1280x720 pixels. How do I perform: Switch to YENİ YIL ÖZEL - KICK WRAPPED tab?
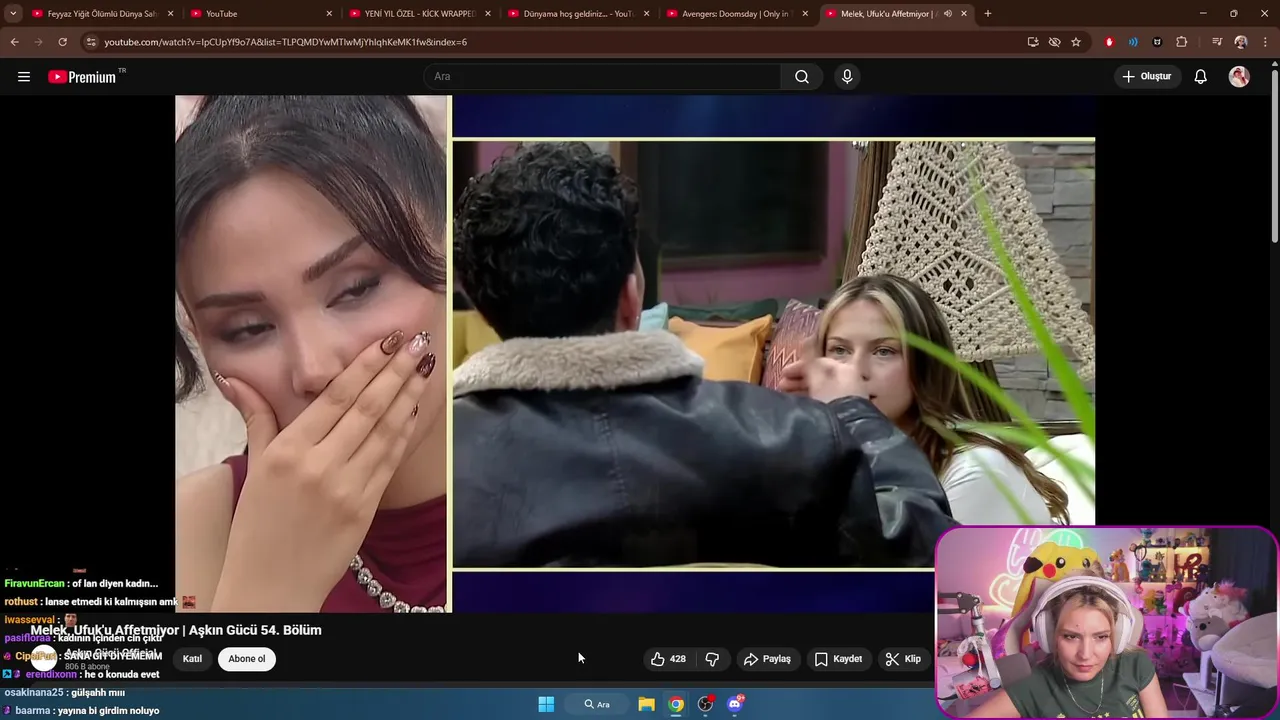[x=419, y=14]
